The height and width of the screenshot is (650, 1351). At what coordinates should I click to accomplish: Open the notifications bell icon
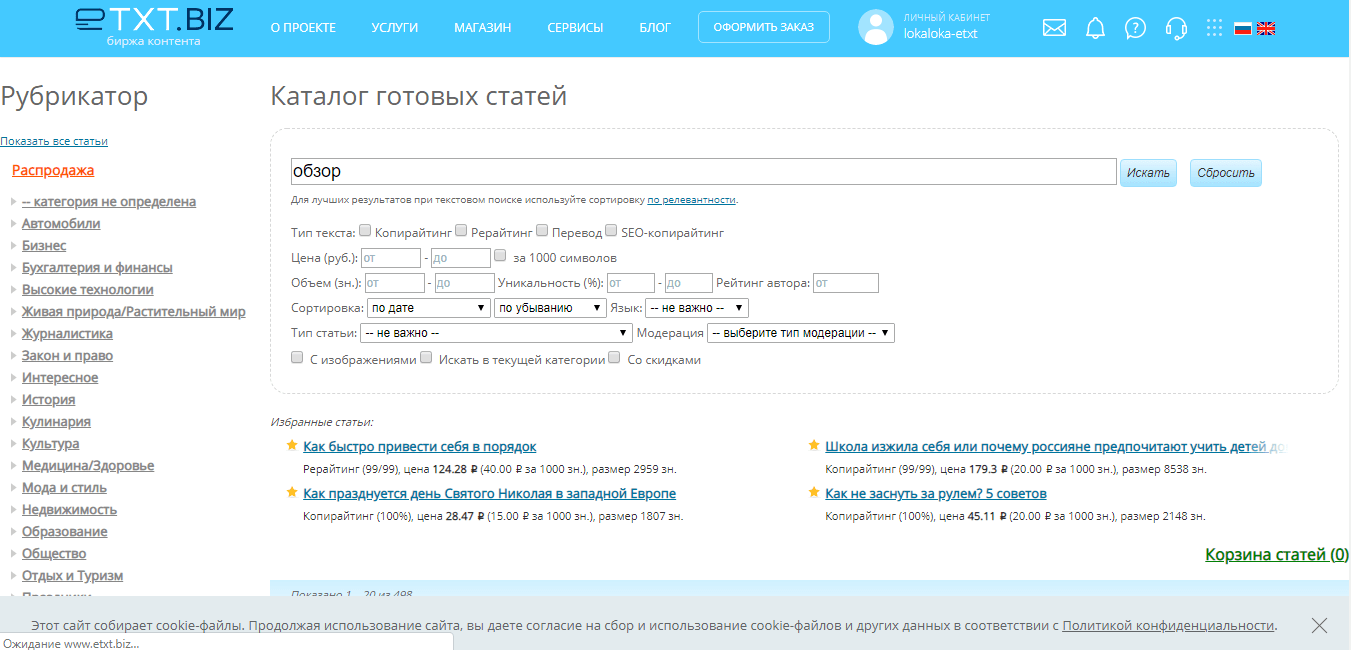(x=1095, y=28)
